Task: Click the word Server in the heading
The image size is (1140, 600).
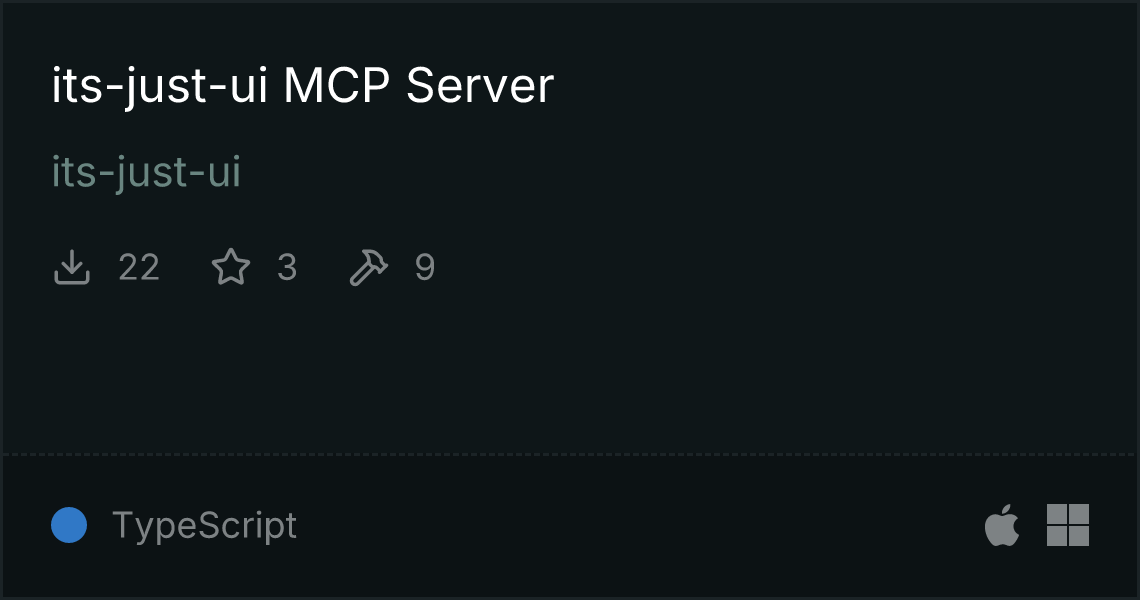Action: click(480, 86)
